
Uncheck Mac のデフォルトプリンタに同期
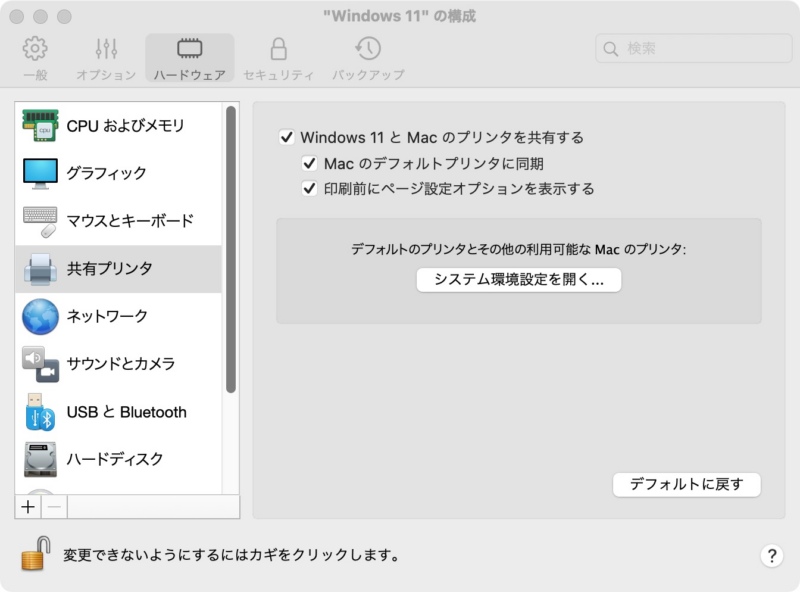[310, 163]
